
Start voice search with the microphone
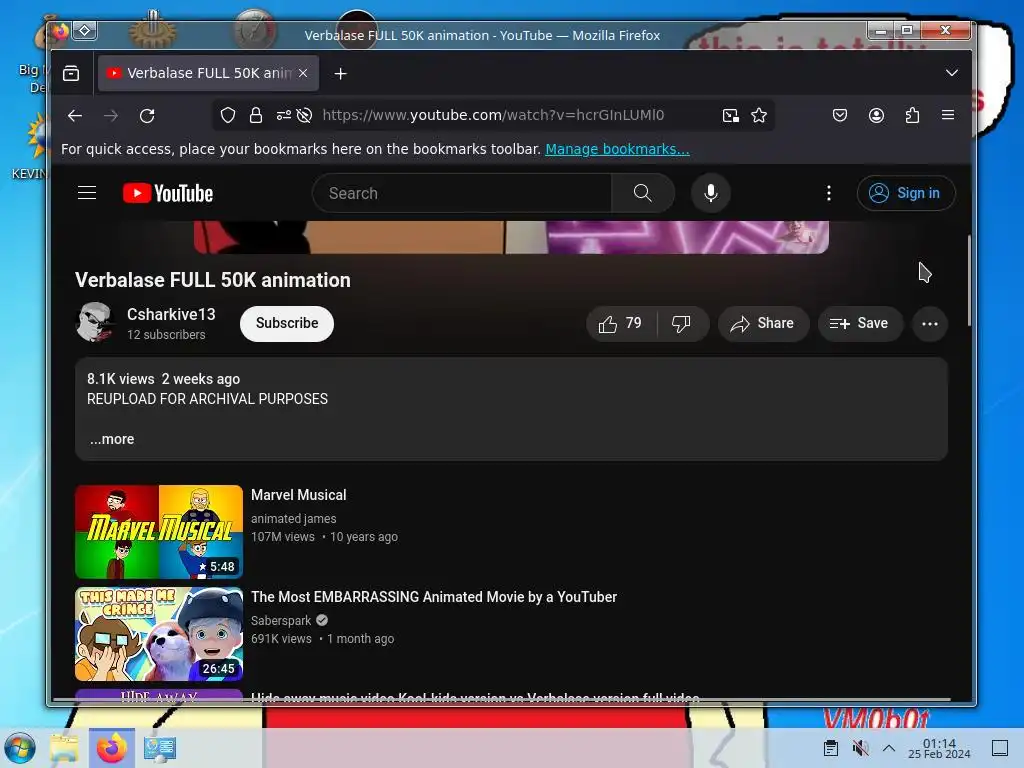[x=711, y=193]
